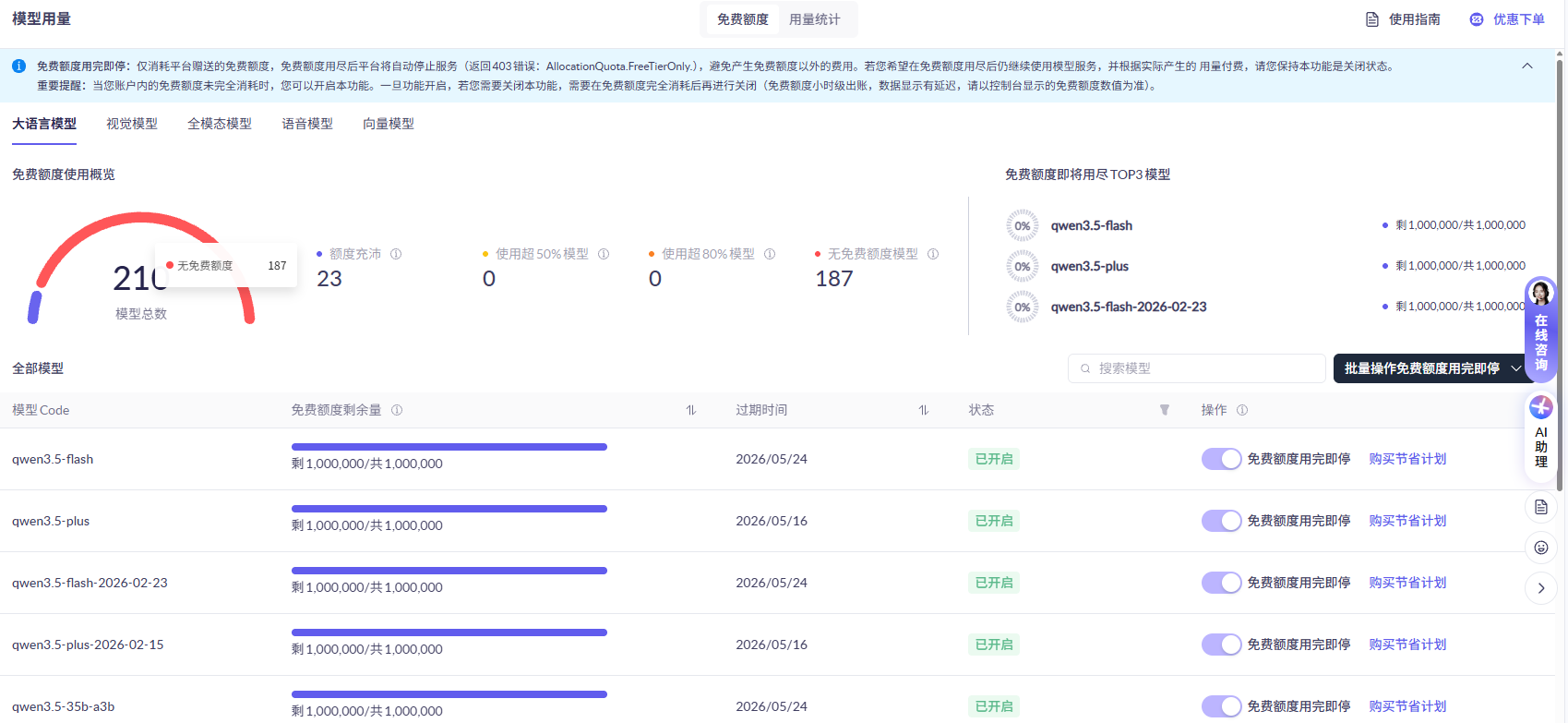Switch to the 用量统计 tab

(x=814, y=19)
